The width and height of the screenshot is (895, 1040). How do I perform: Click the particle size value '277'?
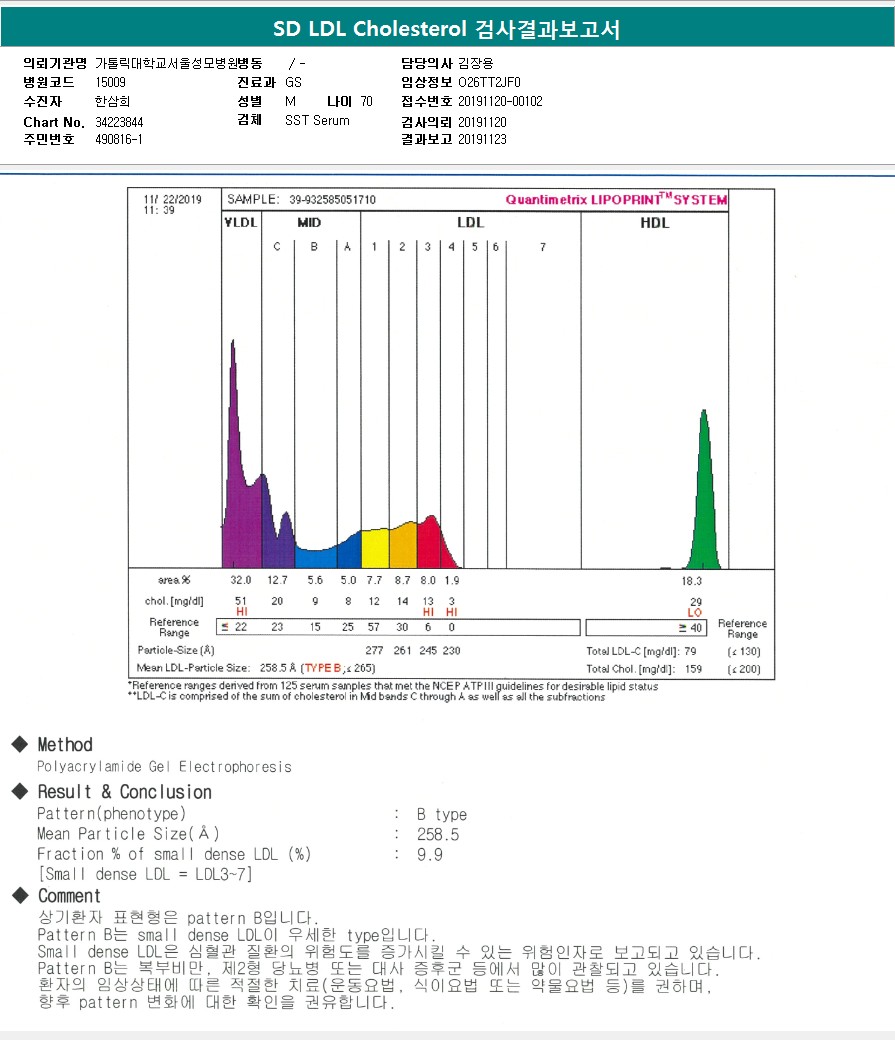click(374, 651)
